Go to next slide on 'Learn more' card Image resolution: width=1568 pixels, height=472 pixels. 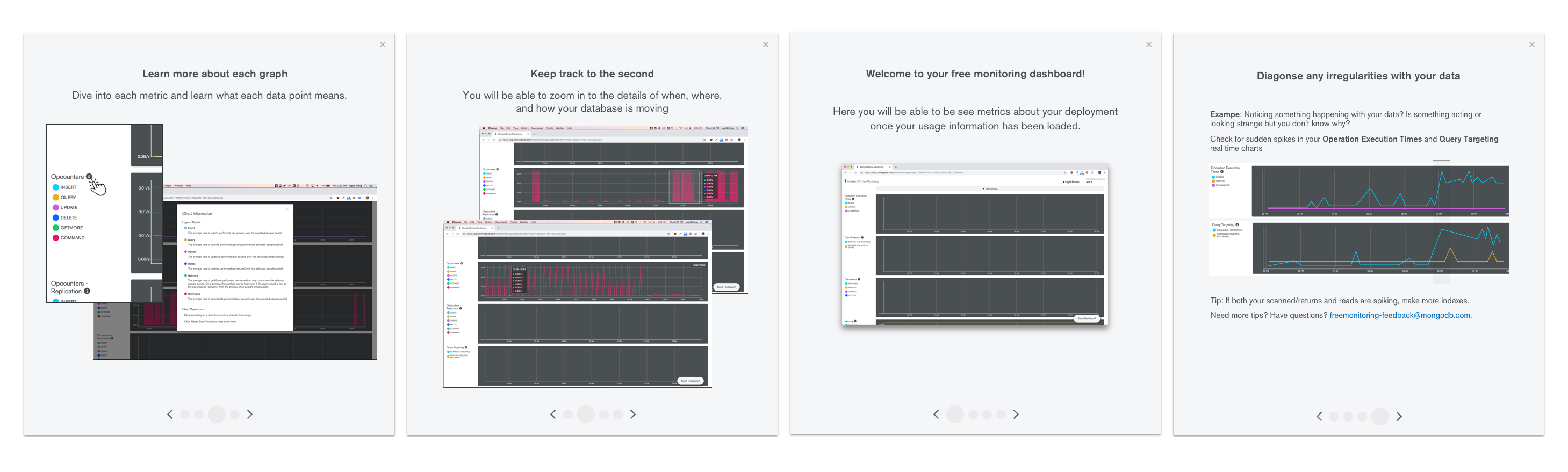249,414
